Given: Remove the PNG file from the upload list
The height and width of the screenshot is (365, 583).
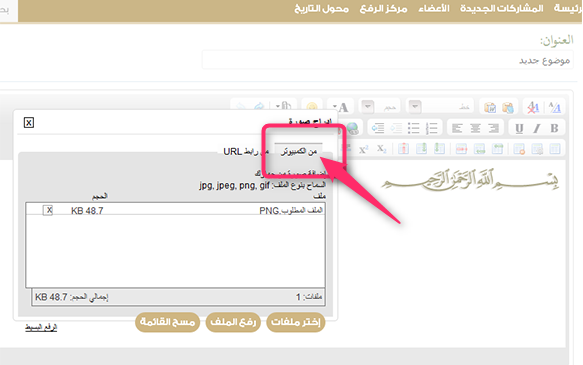Looking at the screenshot, I should 48,210.
